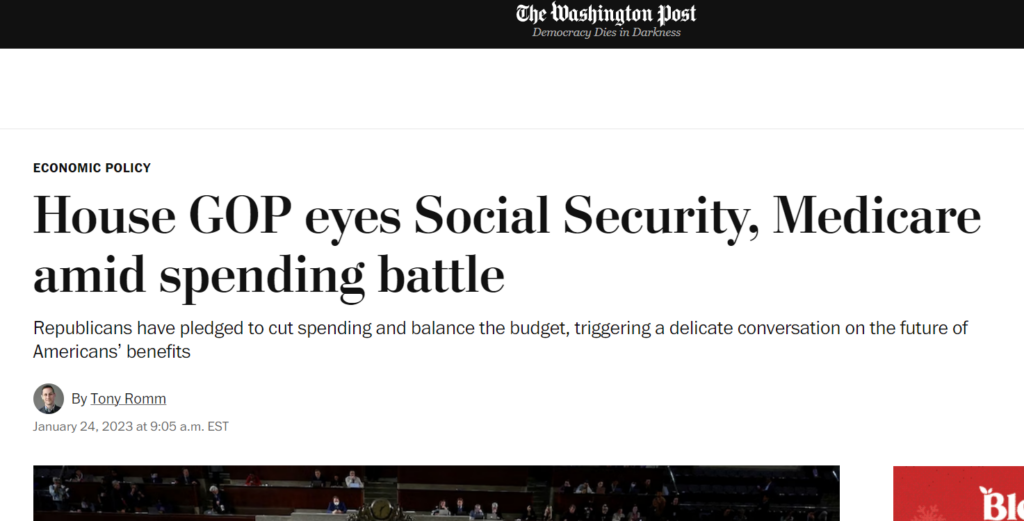The image size is (1024, 521).
Task: Click the black header bar left of the logo
Action: click(255, 24)
